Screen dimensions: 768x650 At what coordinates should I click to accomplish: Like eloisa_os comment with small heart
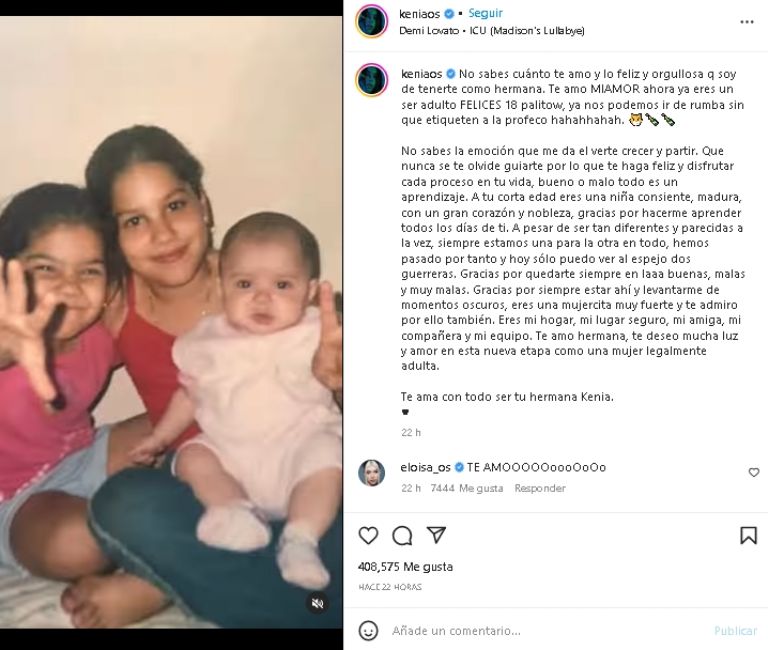(754, 472)
